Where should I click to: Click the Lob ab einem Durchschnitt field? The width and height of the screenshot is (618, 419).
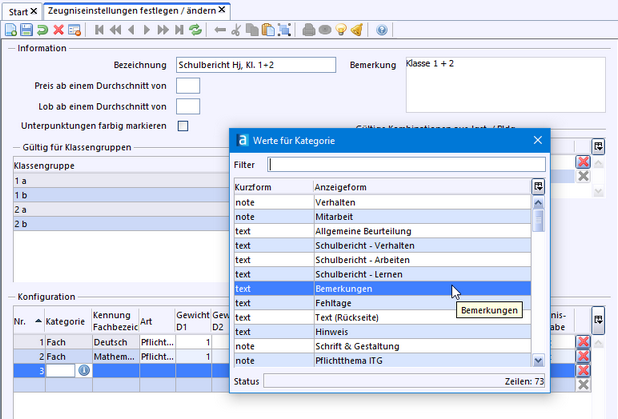pos(188,106)
